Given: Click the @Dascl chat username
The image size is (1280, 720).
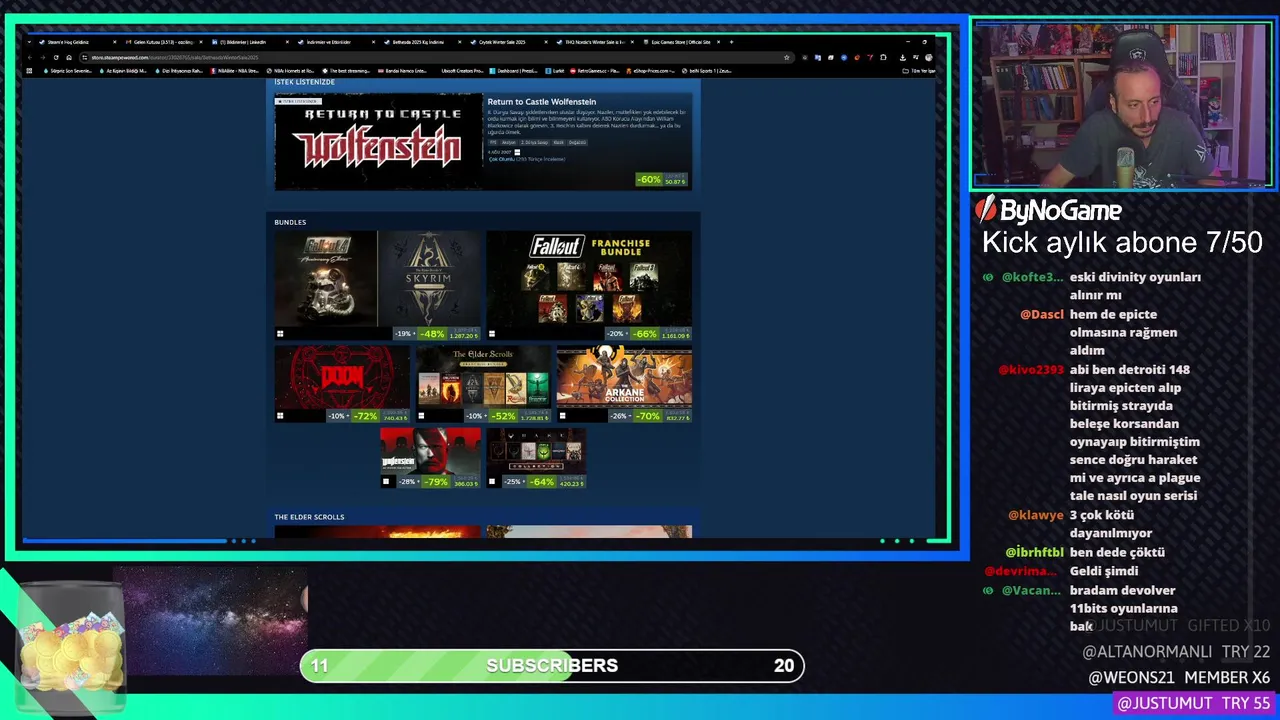Looking at the screenshot, I should [x=1041, y=314].
